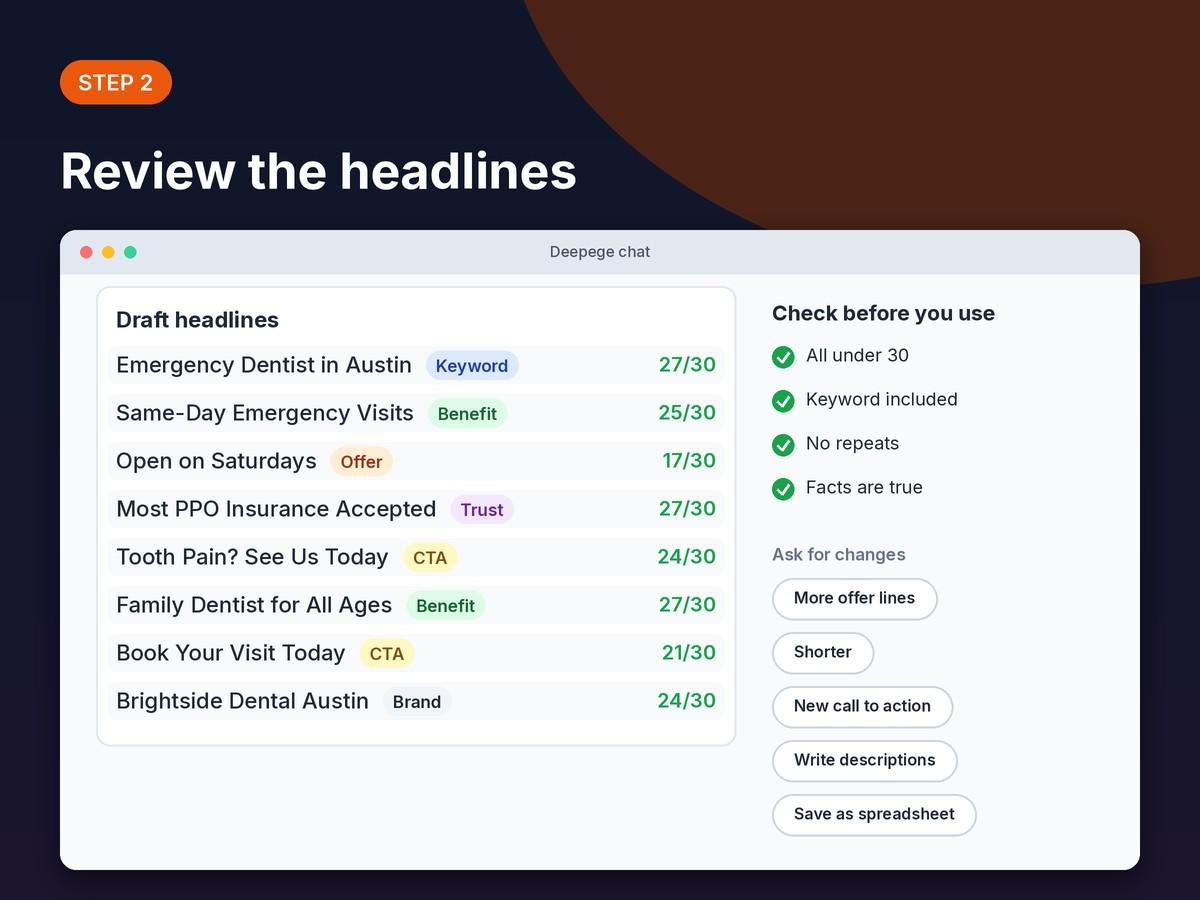
Task: Click the Benefit tag on Same-Day Emergency Visits
Action: (467, 414)
